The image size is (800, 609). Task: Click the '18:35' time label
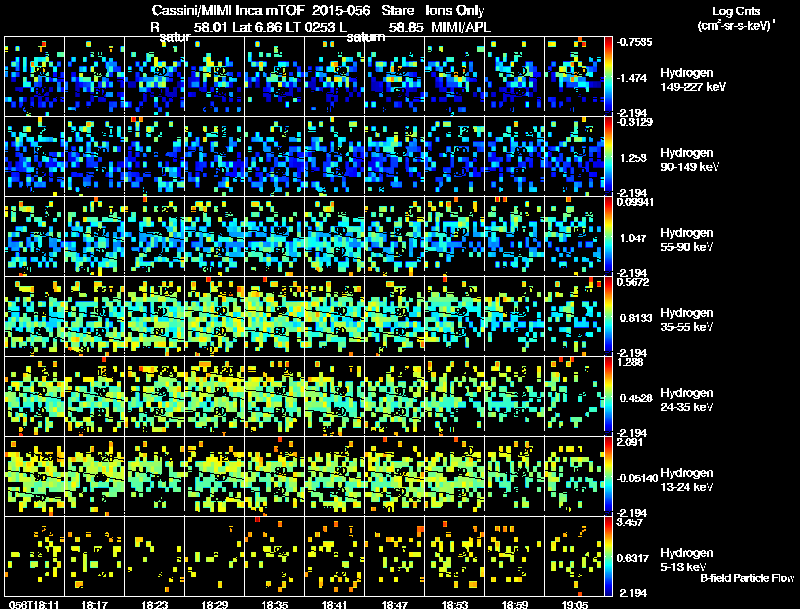pyautogui.click(x=274, y=604)
